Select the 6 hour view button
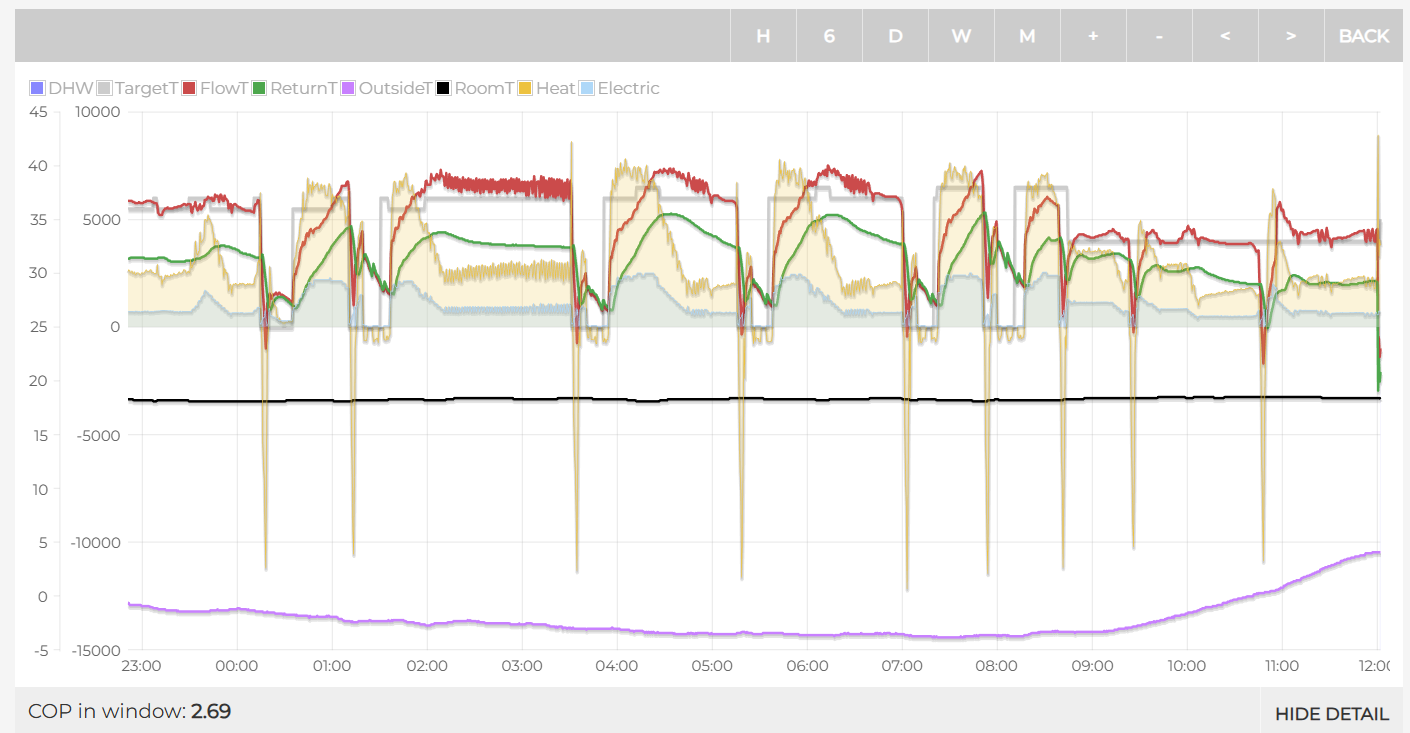The height and width of the screenshot is (733, 1410). coord(829,36)
